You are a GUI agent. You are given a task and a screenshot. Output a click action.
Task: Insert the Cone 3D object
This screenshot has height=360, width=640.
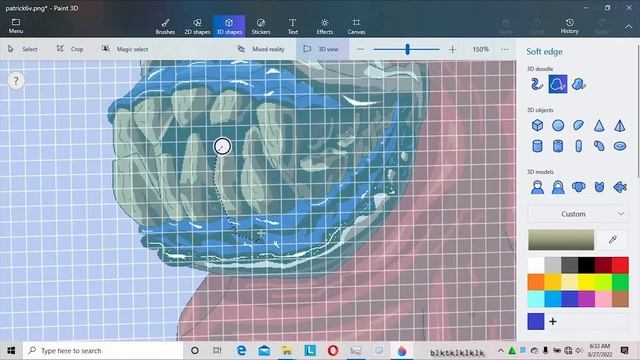(599, 125)
